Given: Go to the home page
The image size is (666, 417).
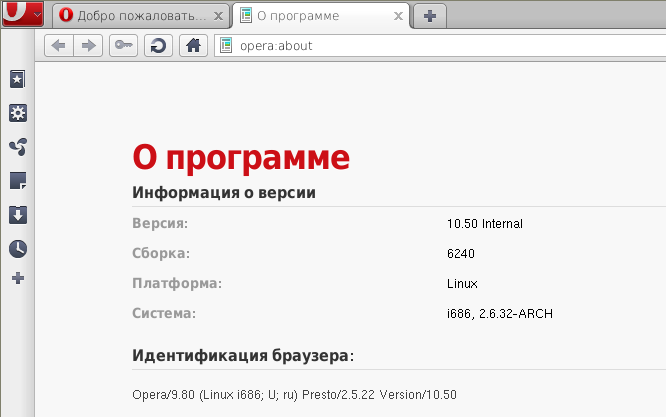Looking at the screenshot, I should click(x=193, y=45).
